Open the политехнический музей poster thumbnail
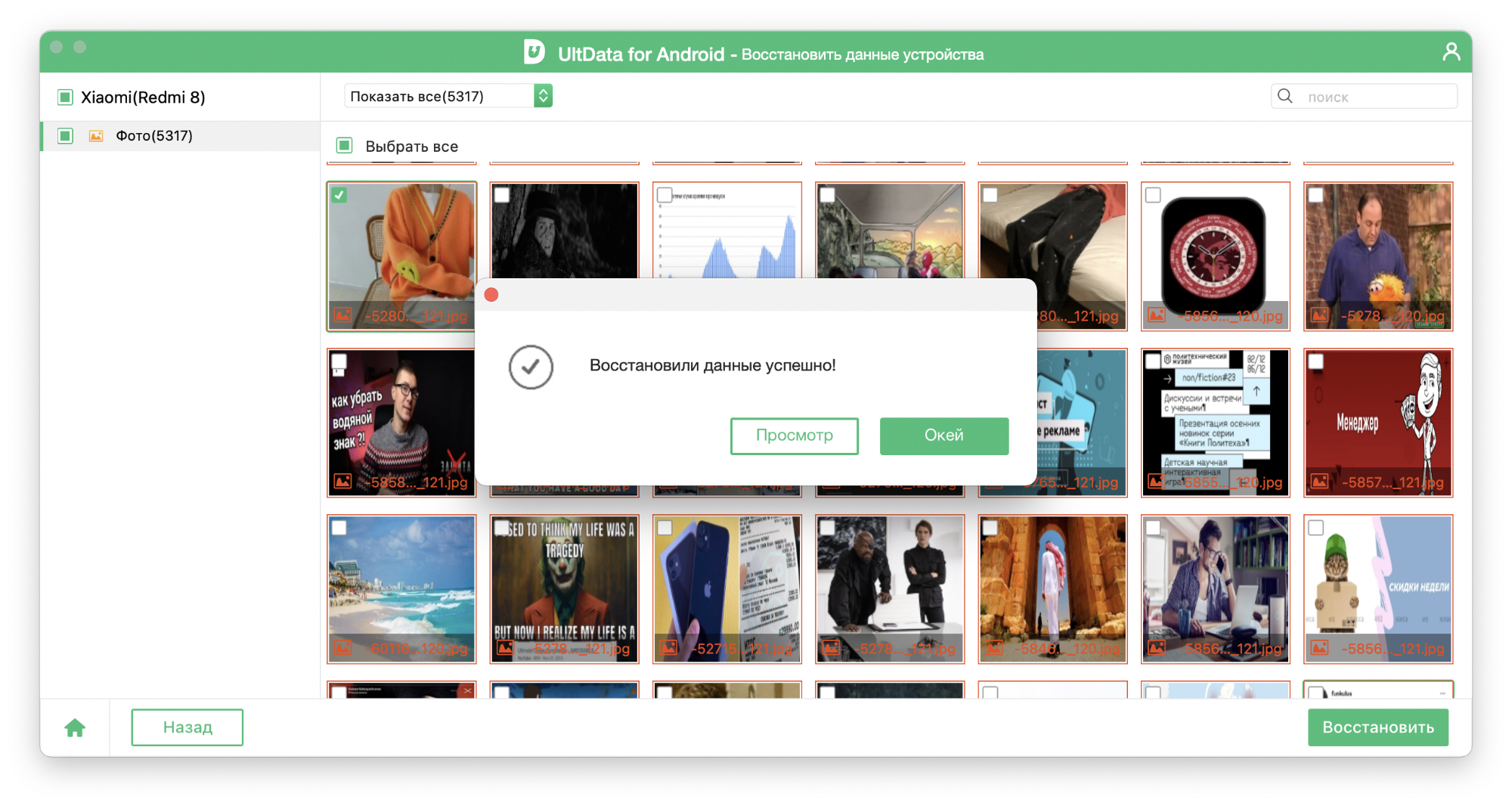This screenshot has height=806, width=1512. [1216, 423]
